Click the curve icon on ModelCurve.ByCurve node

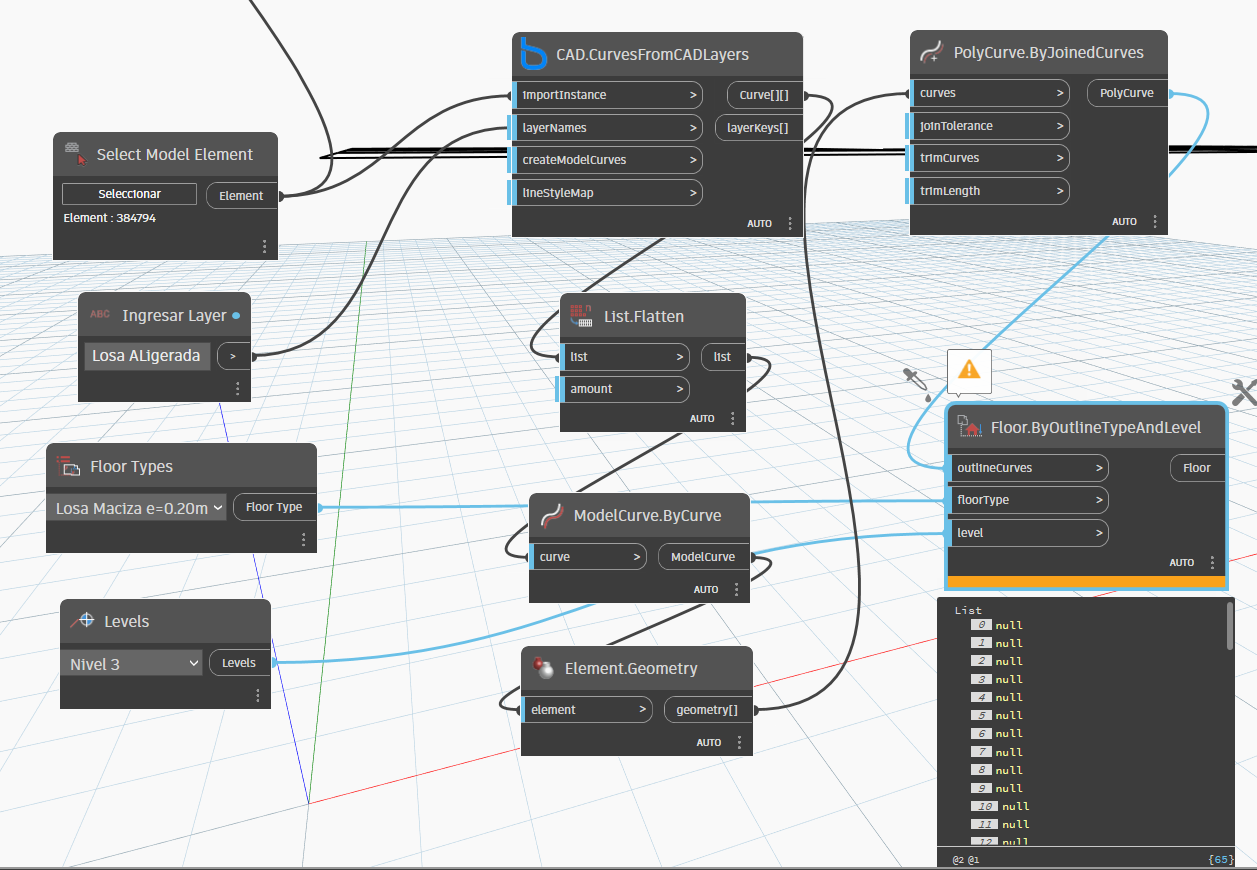click(x=550, y=515)
